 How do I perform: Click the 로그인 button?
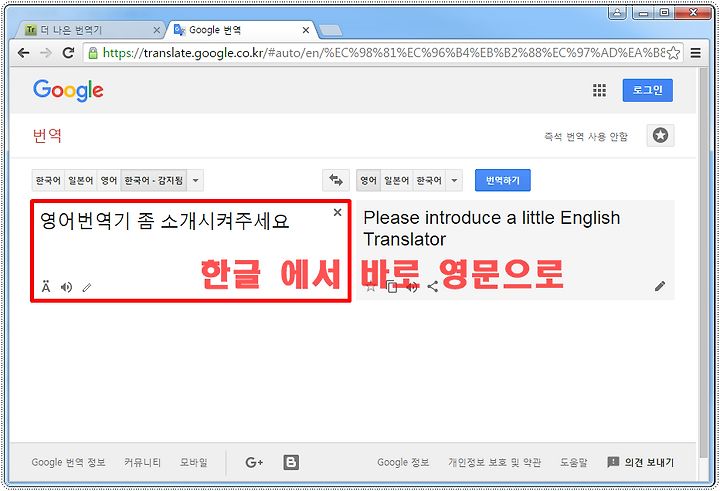point(647,90)
